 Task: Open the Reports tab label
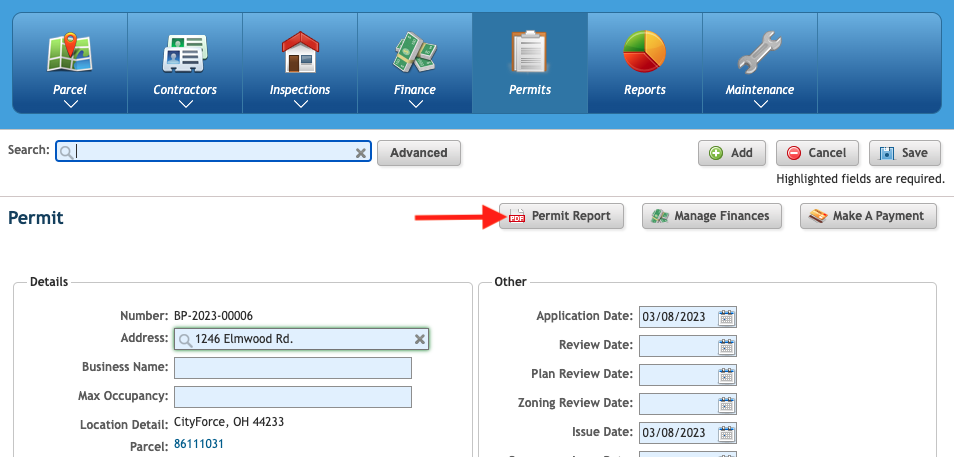tap(645, 89)
